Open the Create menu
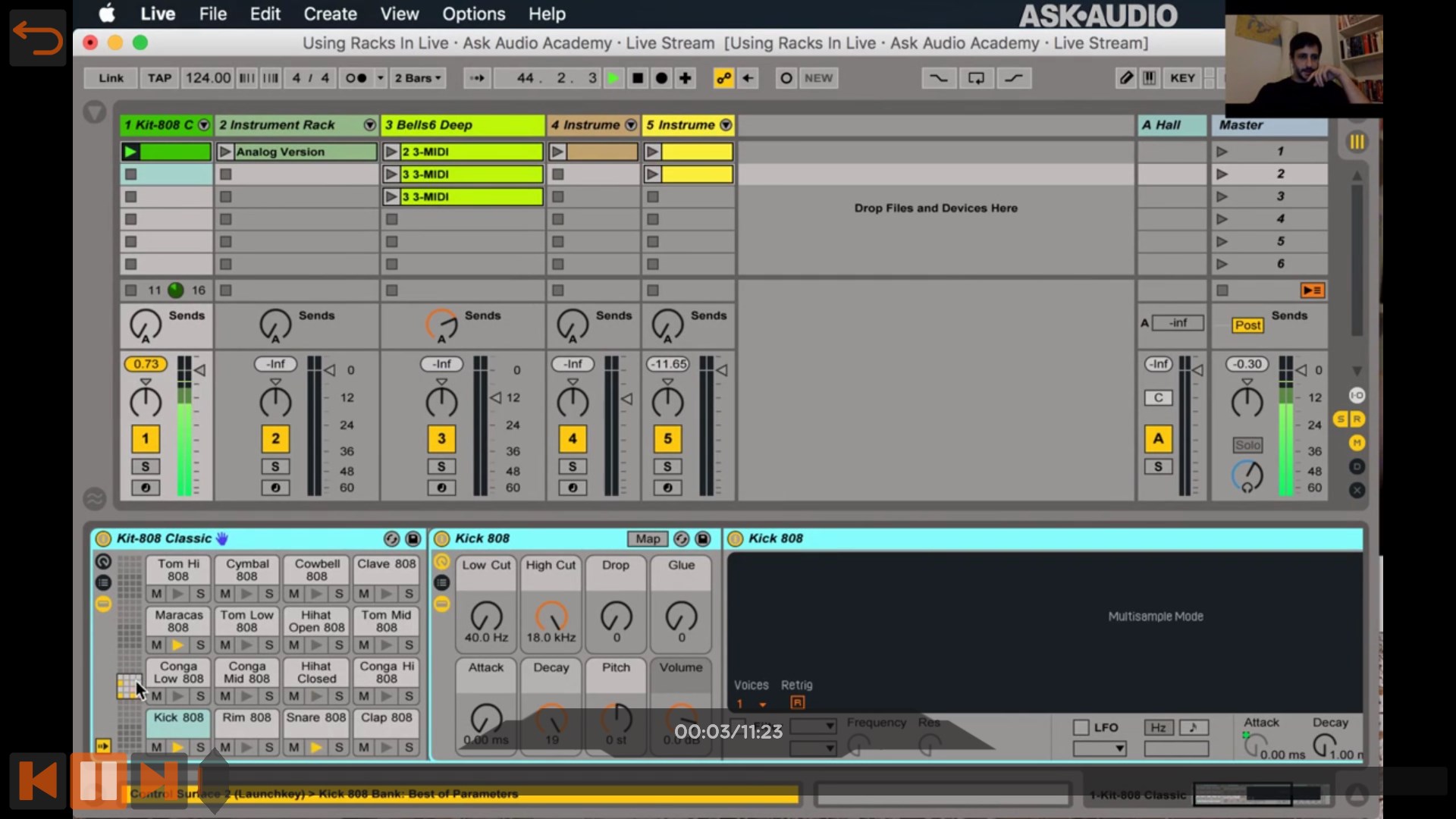The height and width of the screenshot is (819, 1456). coord(330,14)
